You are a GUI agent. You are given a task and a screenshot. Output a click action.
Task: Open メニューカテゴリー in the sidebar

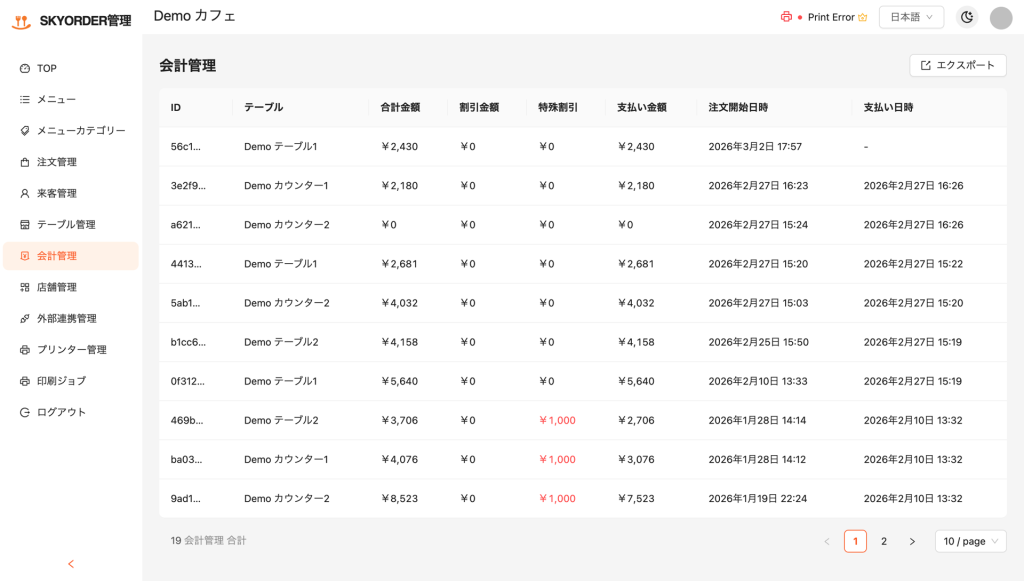(x=71, y=131)
